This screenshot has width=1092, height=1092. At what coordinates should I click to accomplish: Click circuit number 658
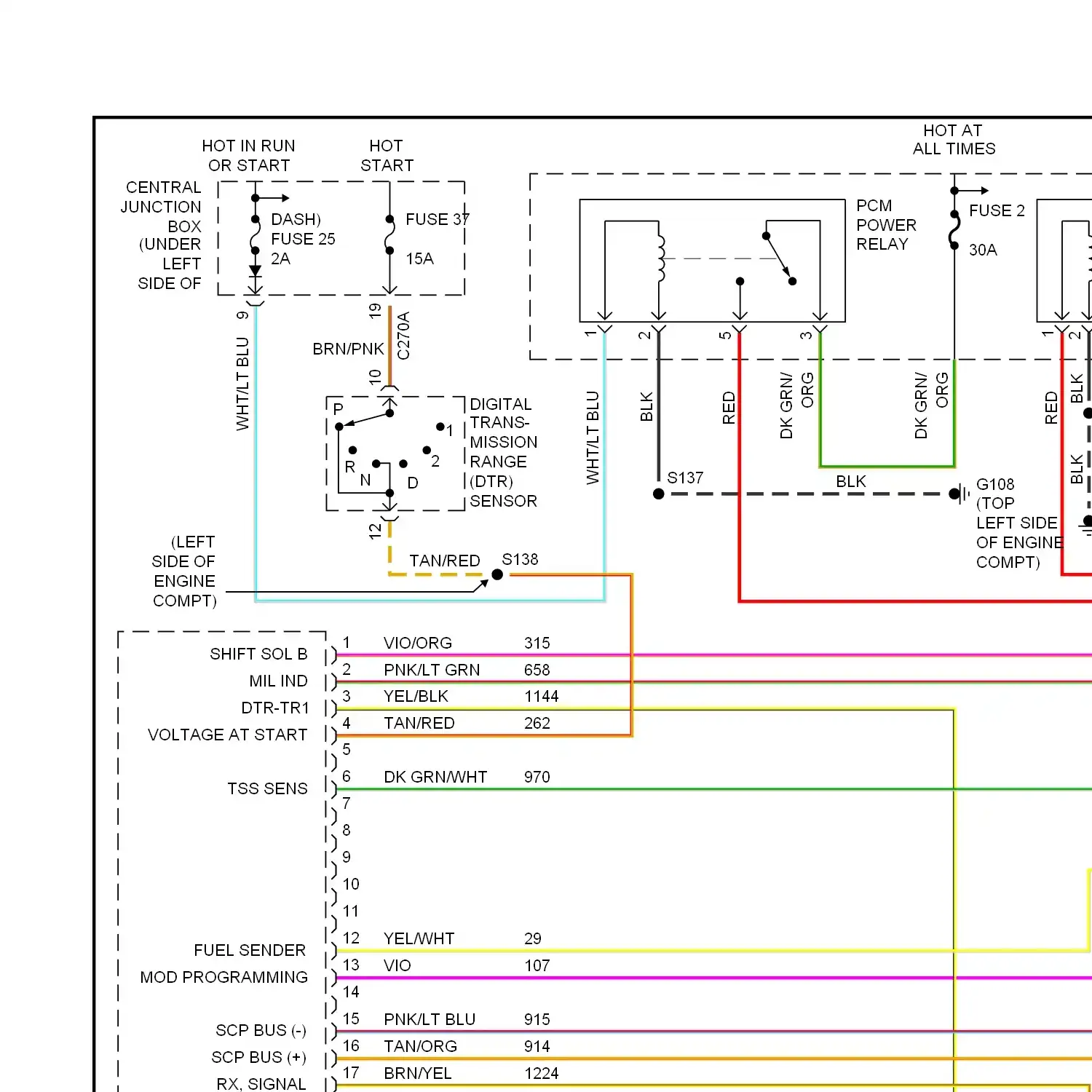(537, 670)
